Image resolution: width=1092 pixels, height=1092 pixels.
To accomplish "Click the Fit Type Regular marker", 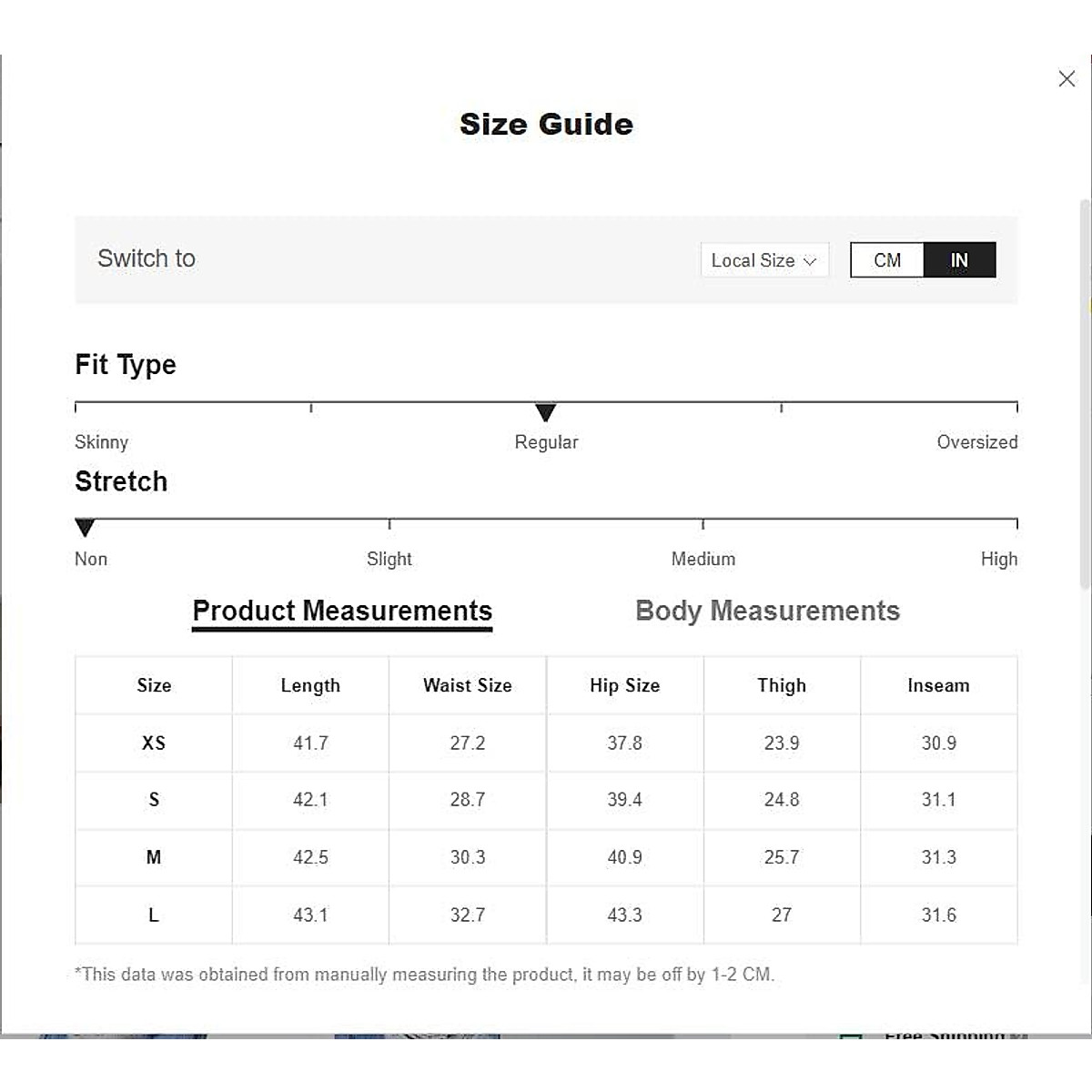I will coord(545,413).
